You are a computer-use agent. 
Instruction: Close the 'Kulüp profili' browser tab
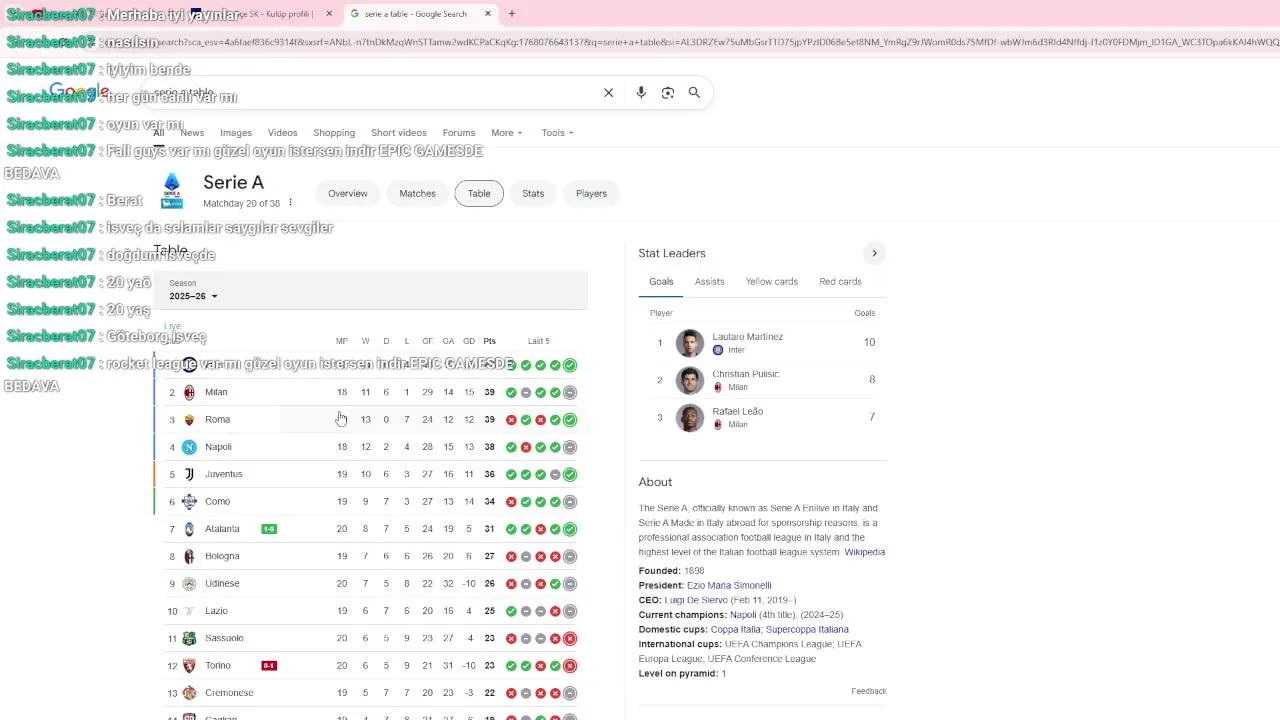(x=329, y=14)
